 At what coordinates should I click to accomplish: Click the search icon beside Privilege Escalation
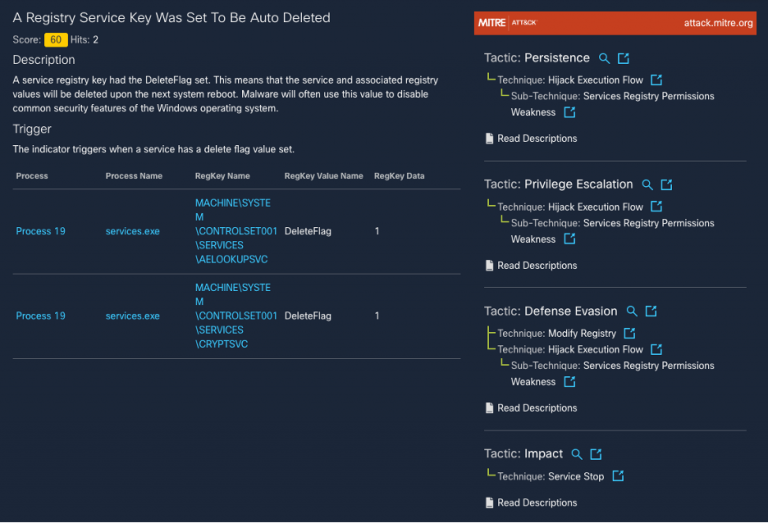tap(648, 185)
